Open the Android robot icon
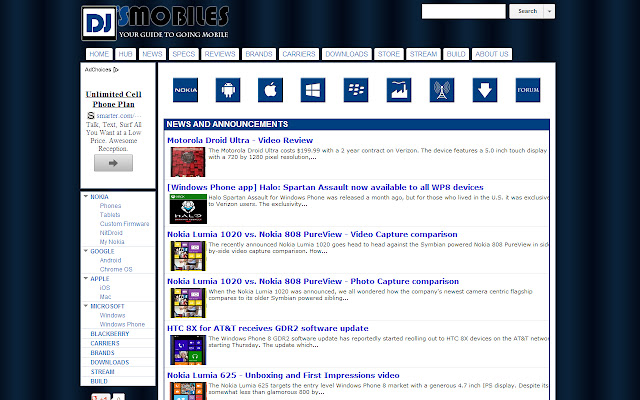 tap(228, 90)
